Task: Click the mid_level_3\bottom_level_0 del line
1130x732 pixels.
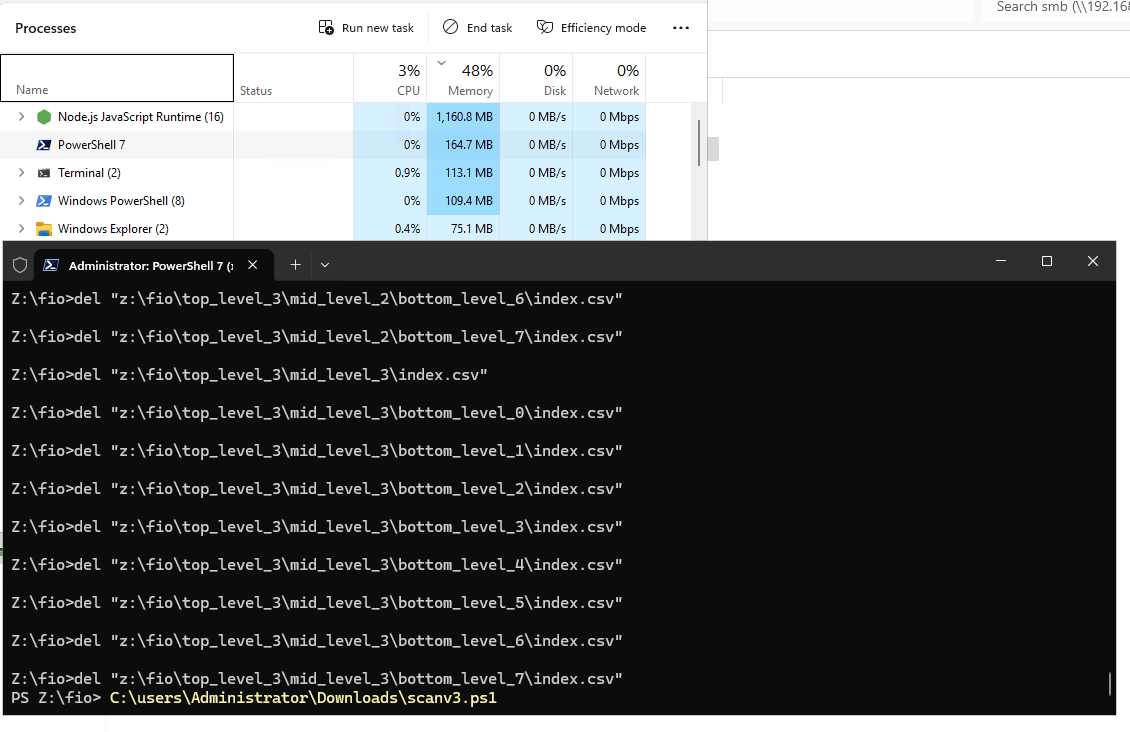Action: click(x=316, y=413)
